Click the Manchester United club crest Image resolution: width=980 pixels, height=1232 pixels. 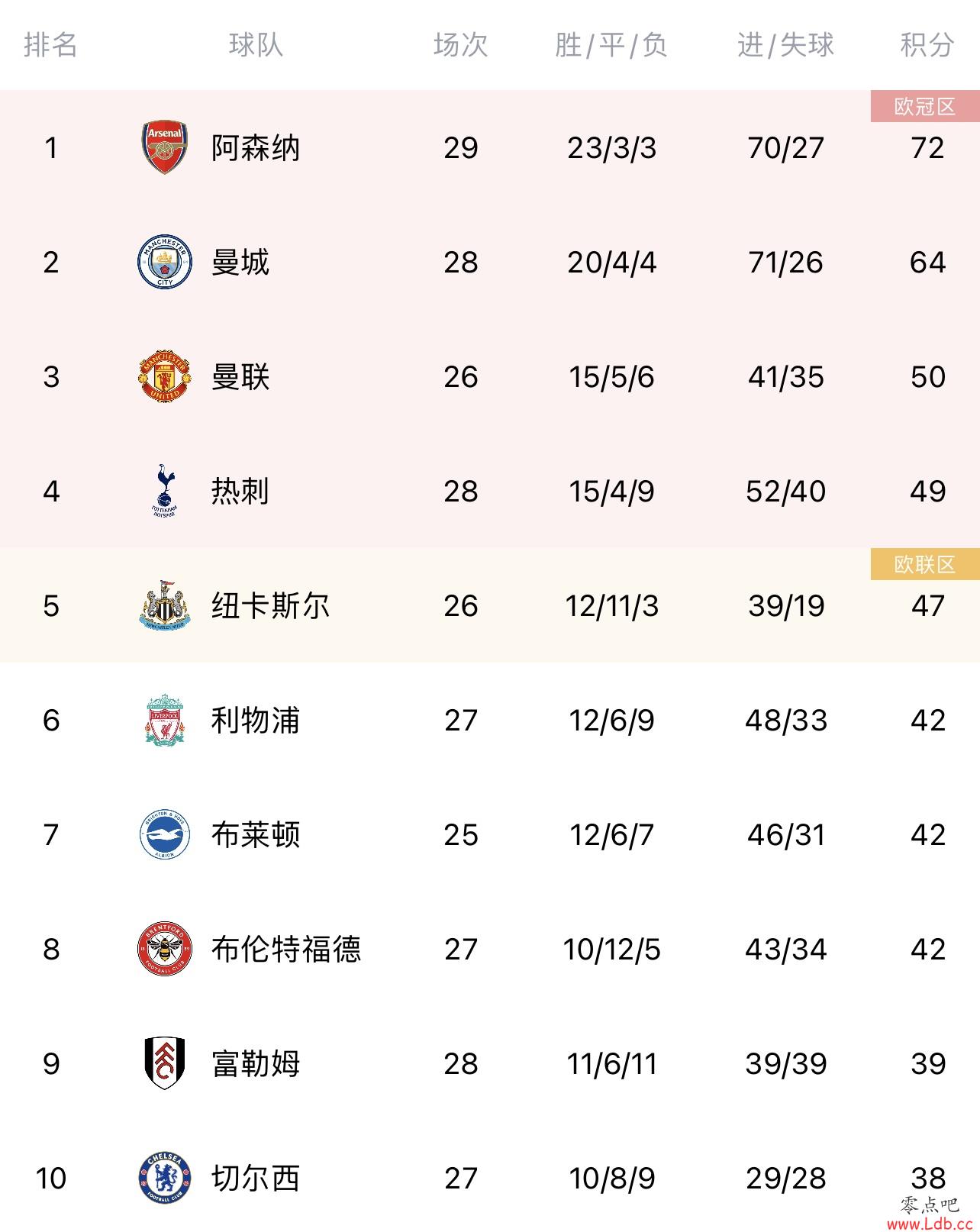tap(165, 376)
